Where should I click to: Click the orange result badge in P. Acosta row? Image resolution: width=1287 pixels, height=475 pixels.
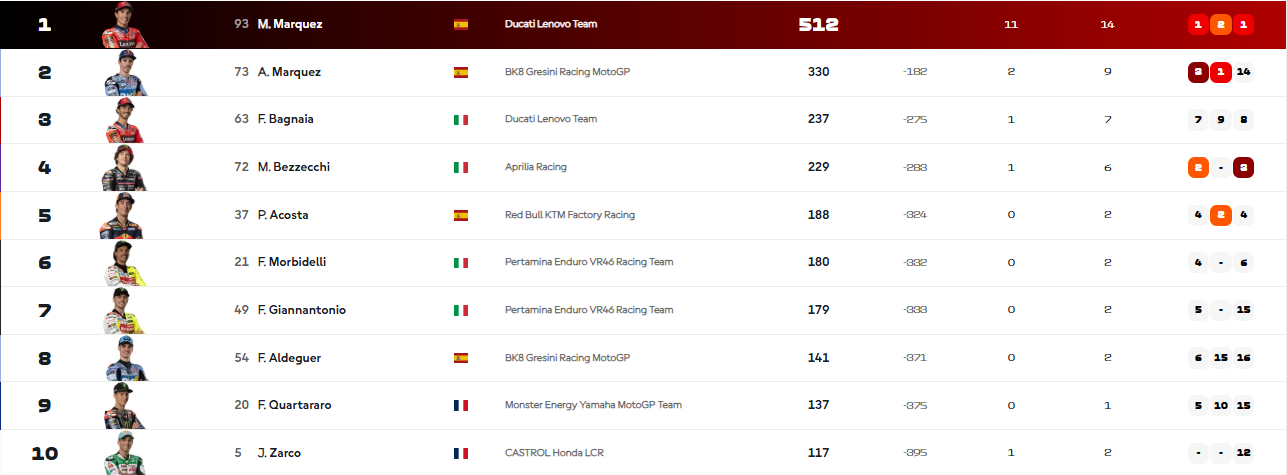pyautogui.click(x=1221, y=215)
